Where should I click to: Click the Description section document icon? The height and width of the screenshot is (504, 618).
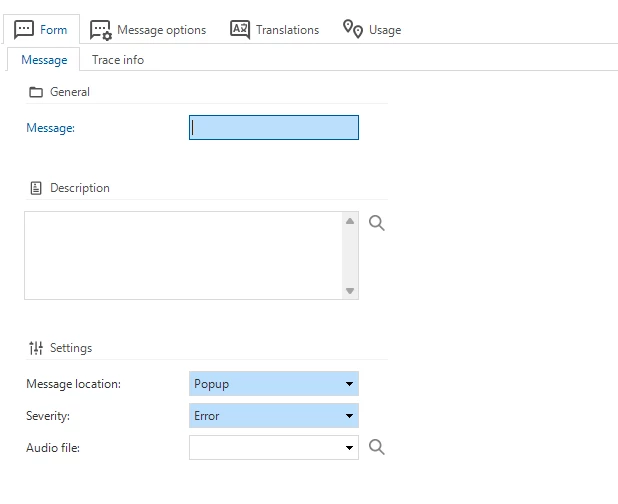point(36,188)
